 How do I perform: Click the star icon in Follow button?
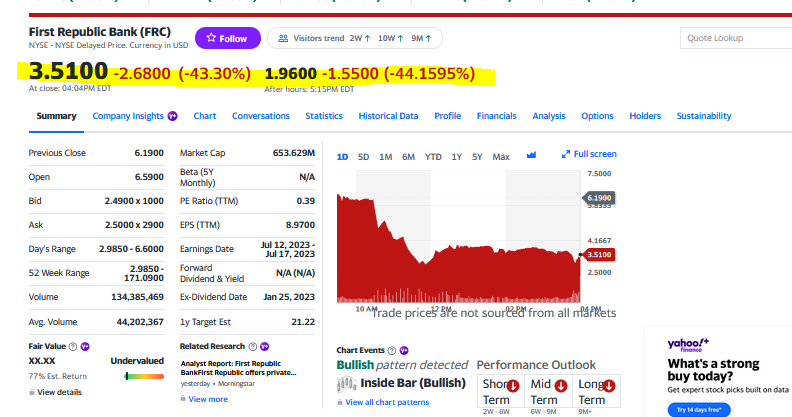(211, 38)
